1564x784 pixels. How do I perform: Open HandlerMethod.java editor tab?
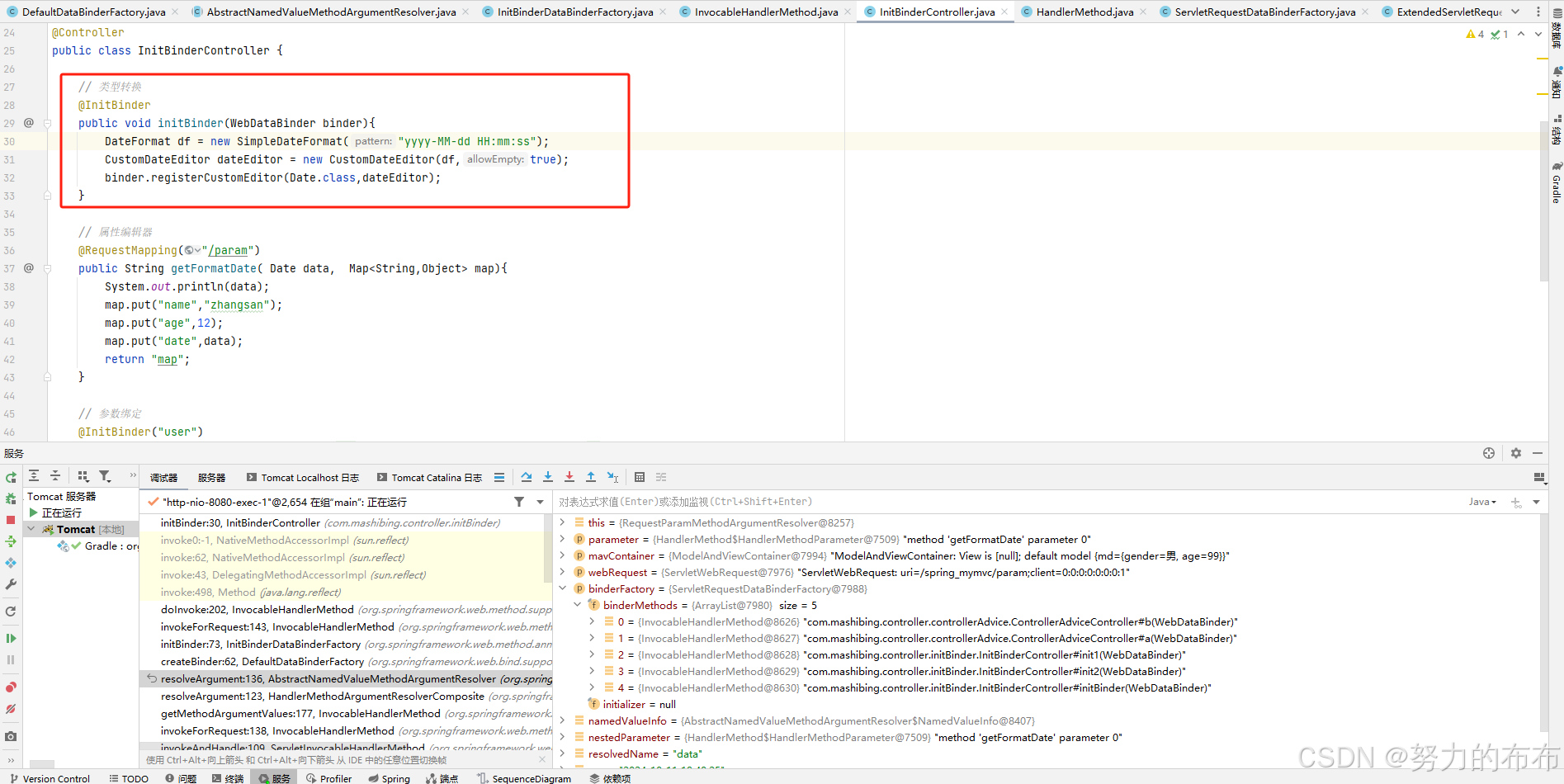1084,12
